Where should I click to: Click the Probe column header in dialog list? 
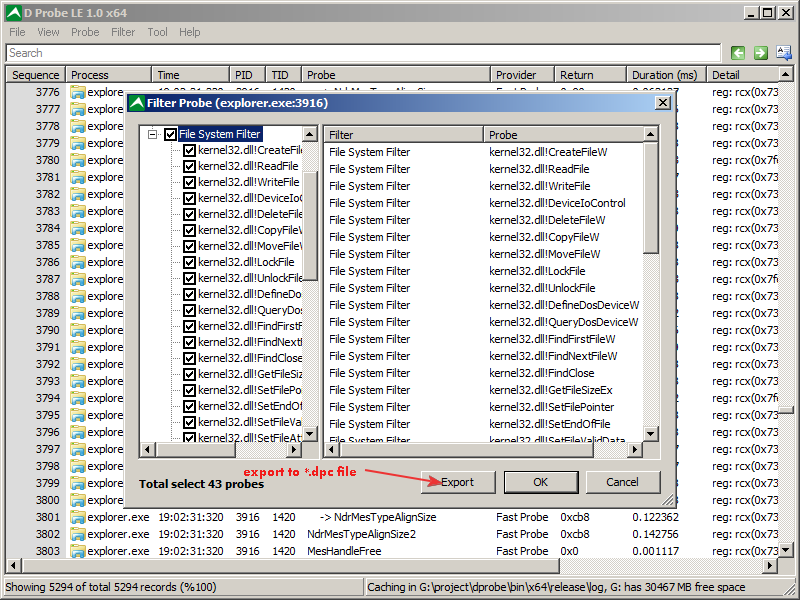point(563,135)
